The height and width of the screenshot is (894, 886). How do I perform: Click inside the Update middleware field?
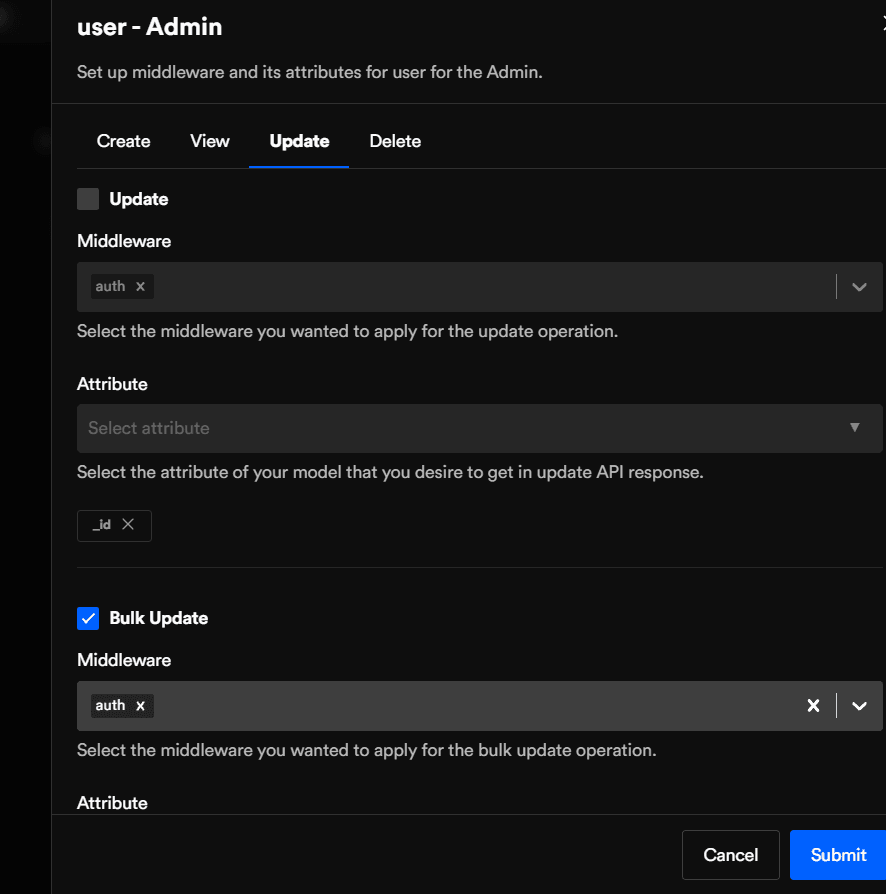tap(480, 287)
